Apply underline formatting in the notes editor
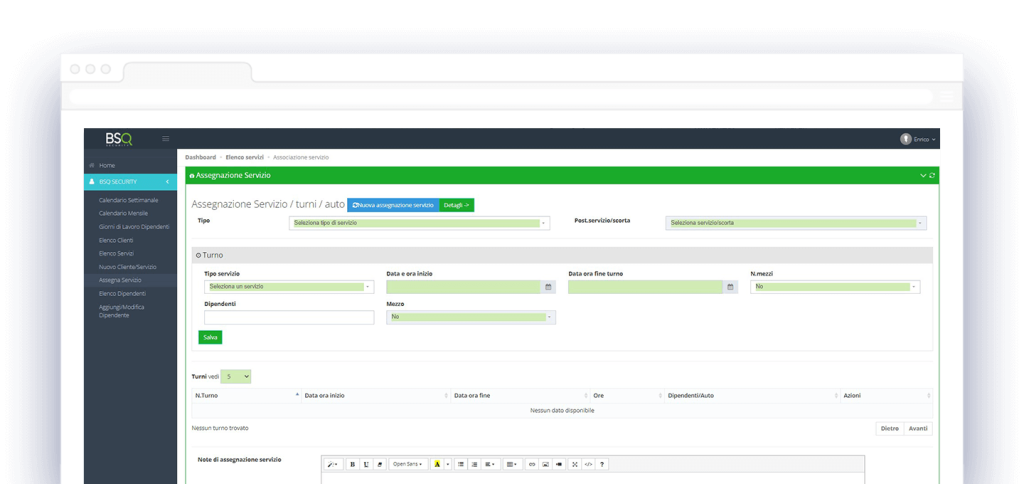Viewport: 1024px width, 484px height. 366,464
